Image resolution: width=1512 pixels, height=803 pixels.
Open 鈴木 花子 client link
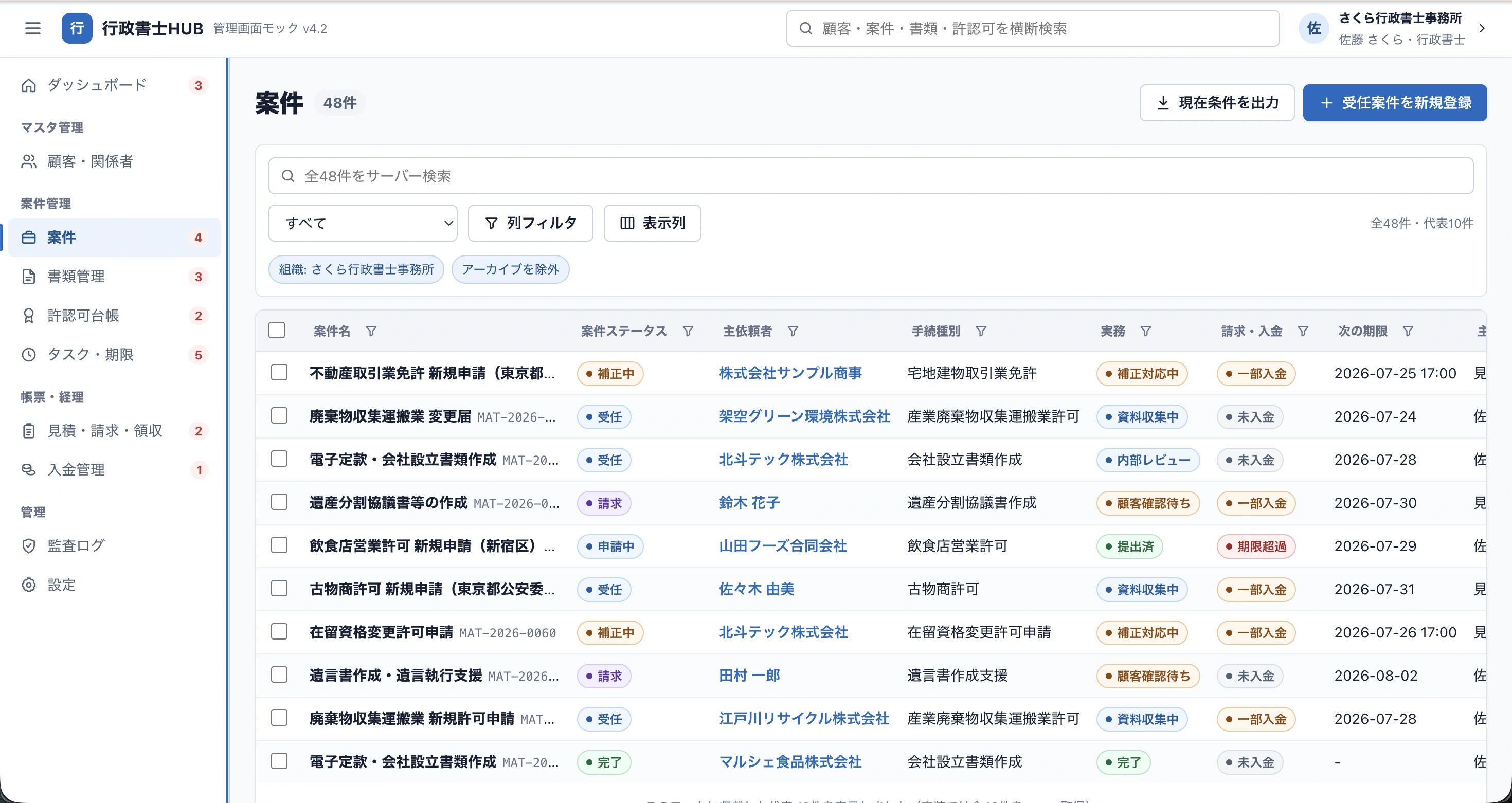749,503
